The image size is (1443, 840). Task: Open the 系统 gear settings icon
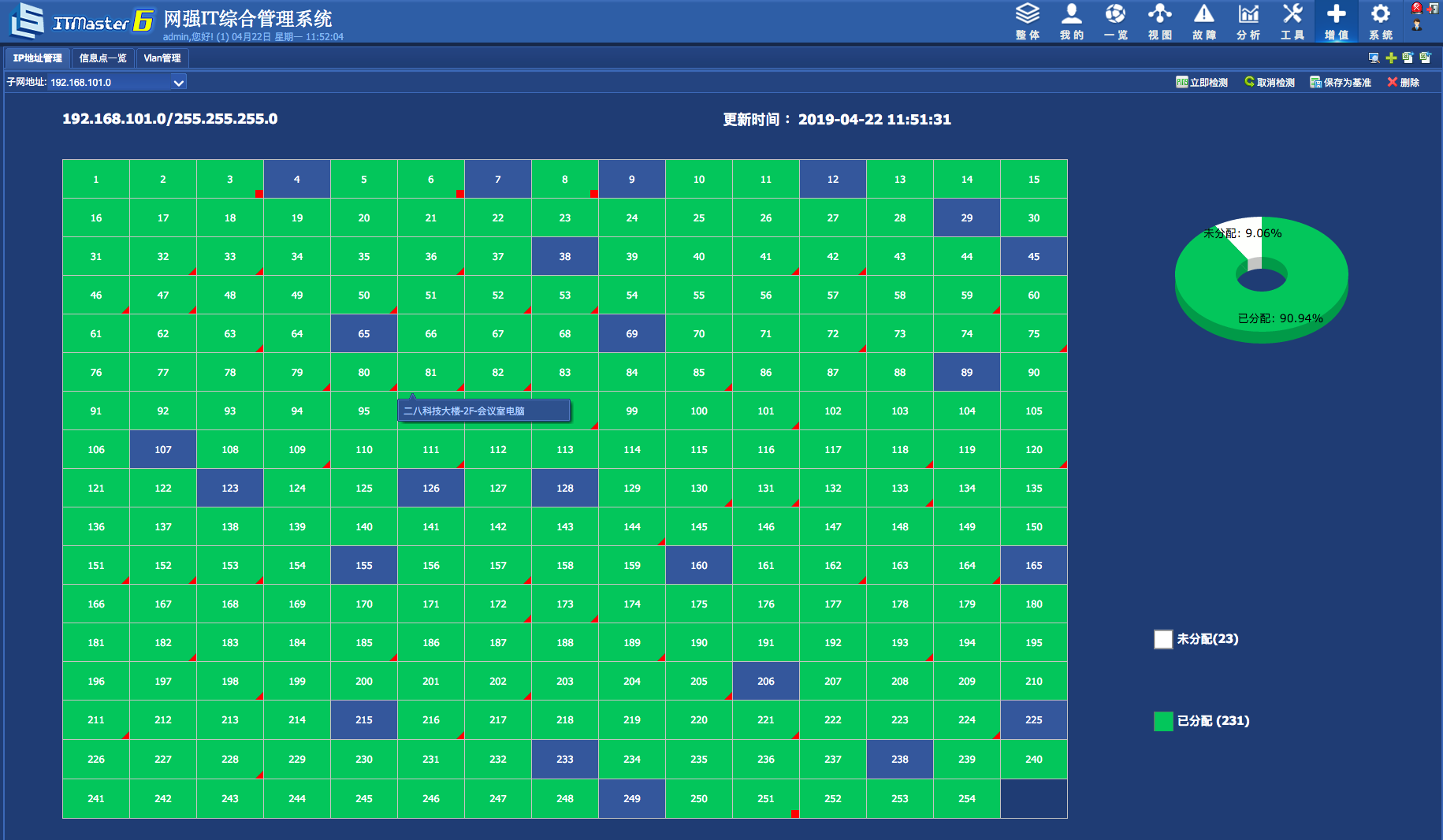point(1380,21)
